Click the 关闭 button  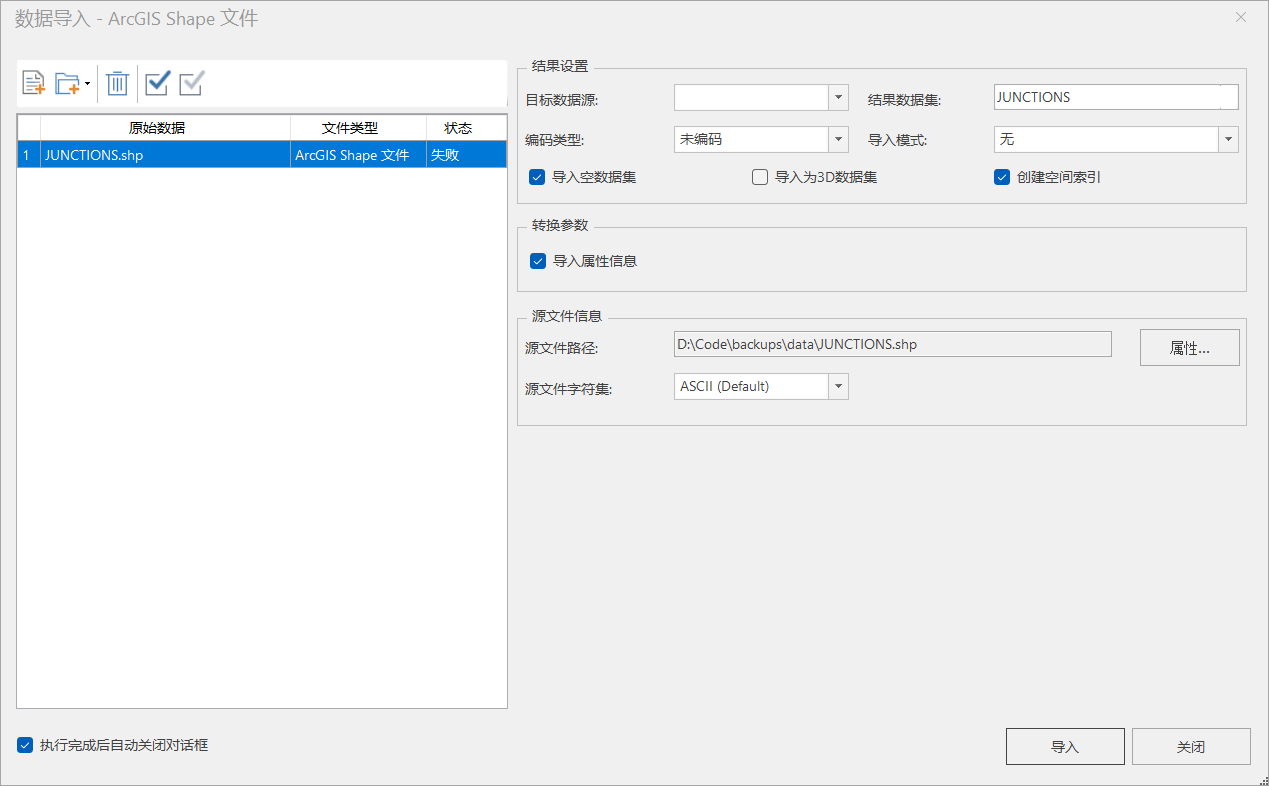[1191, 747]
